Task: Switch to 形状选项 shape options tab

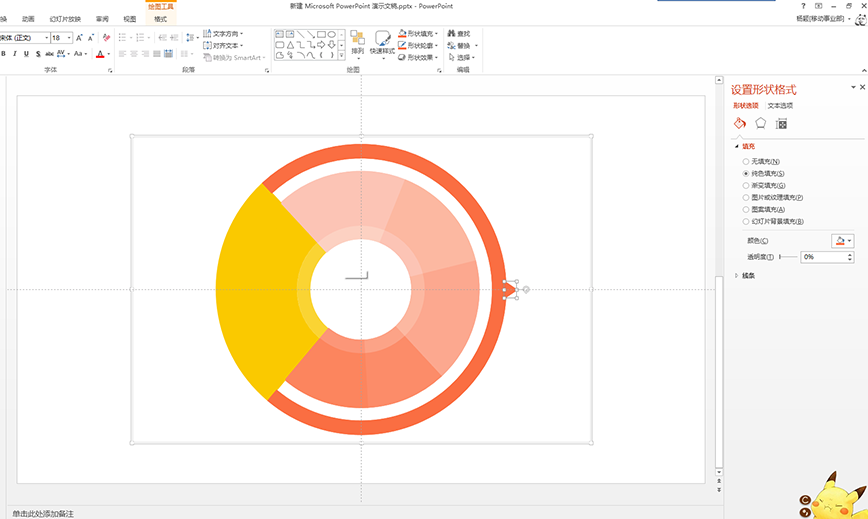Action: click(746, 106)
